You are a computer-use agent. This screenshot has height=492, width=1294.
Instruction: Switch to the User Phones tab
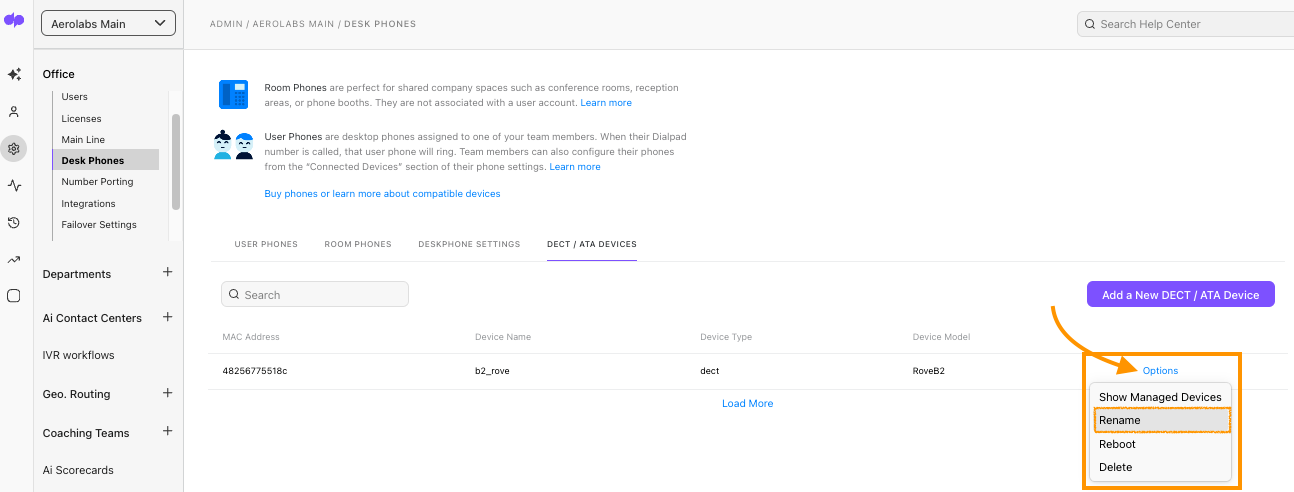point(266,244)
